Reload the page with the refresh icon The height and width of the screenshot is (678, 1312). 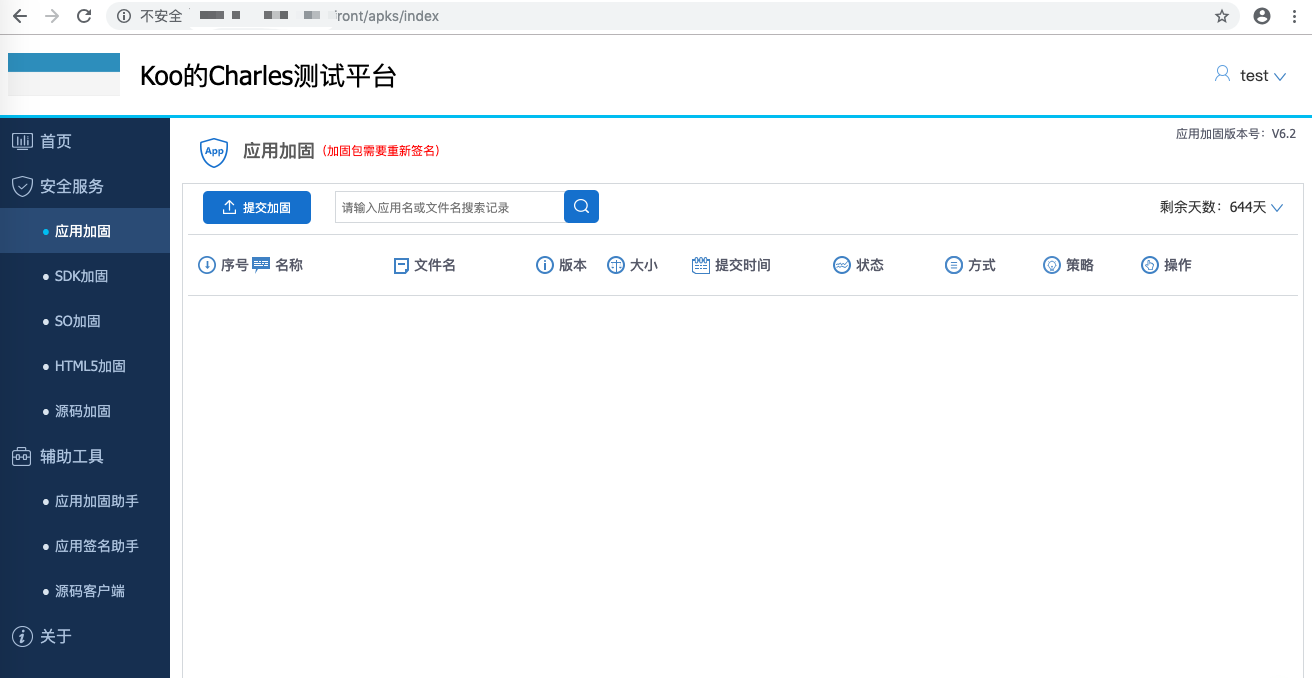click(85, 16)
